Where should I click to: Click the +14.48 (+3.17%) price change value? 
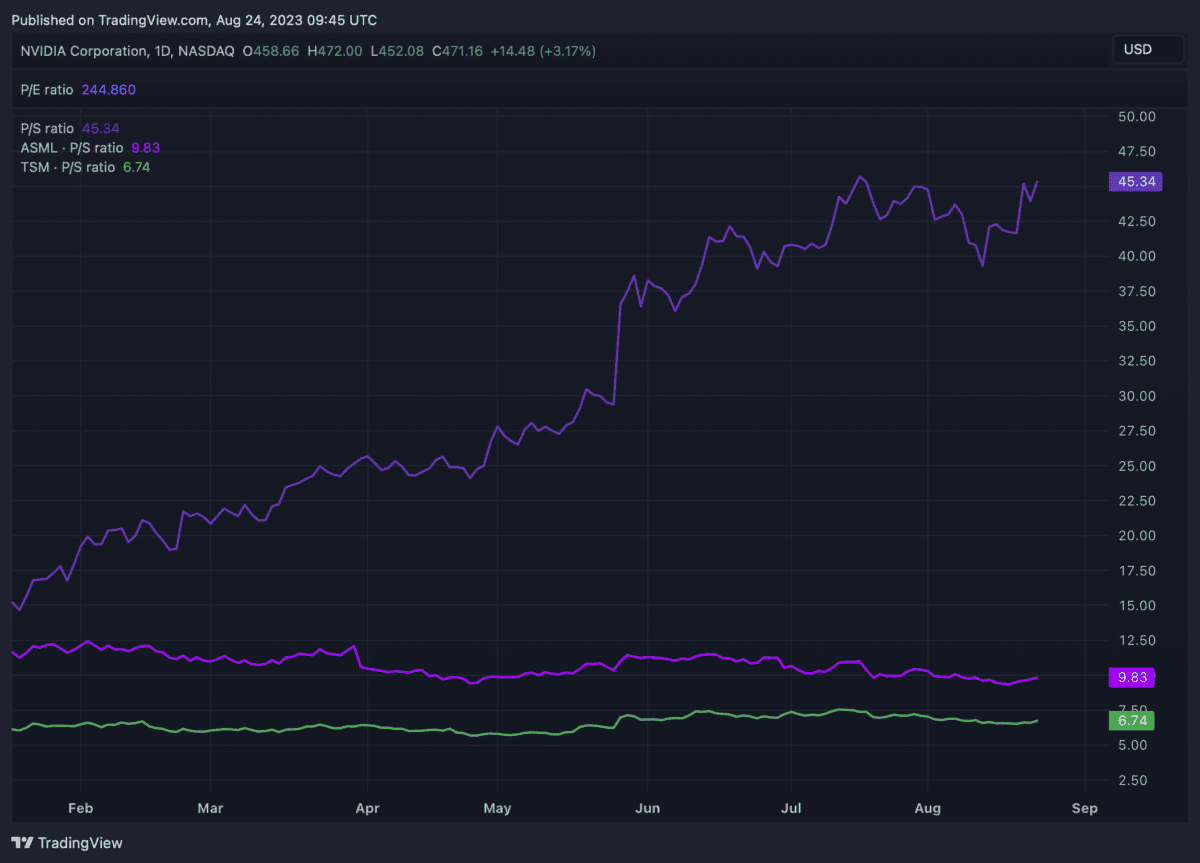542,50
